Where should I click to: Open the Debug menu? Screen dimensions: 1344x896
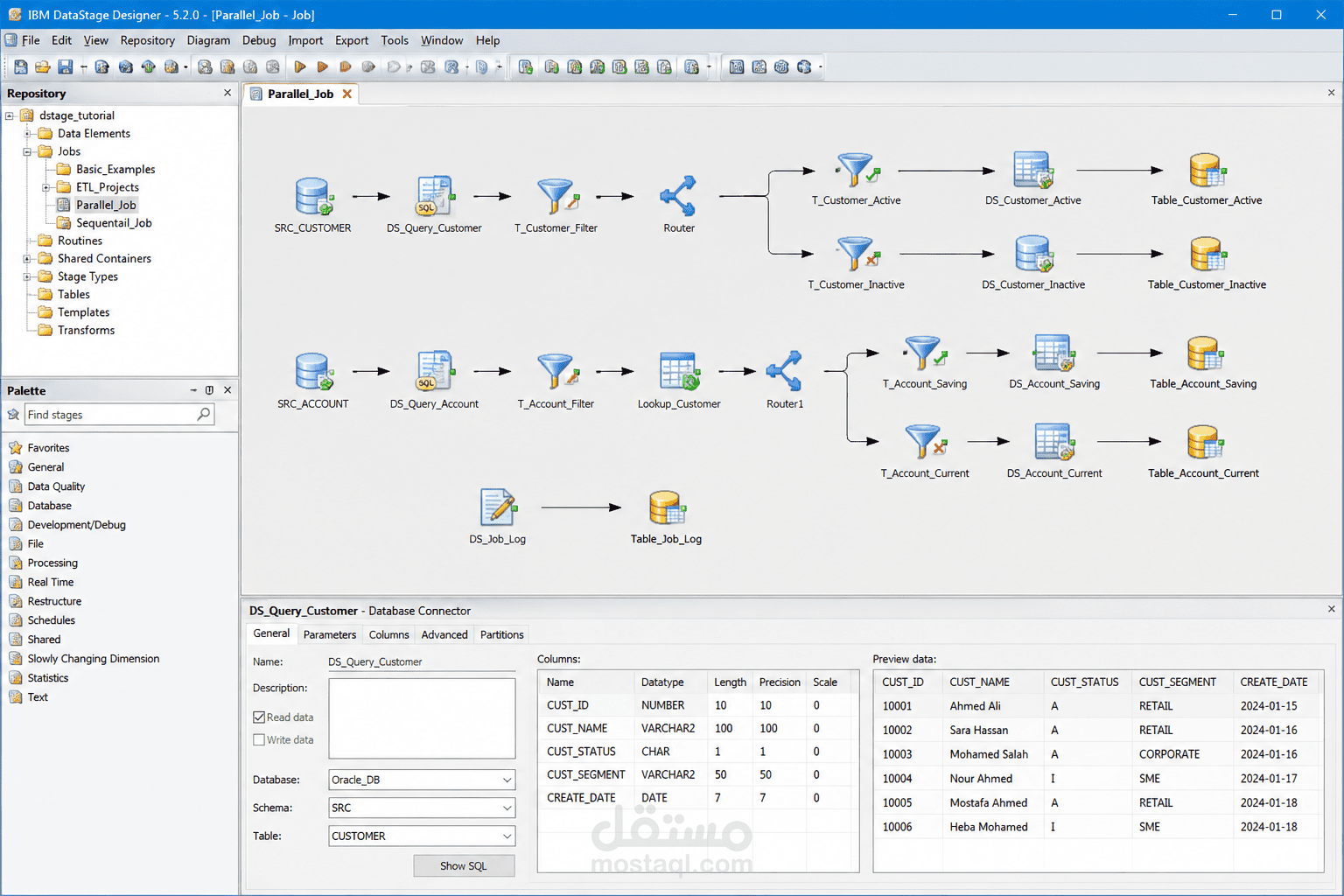259,40
